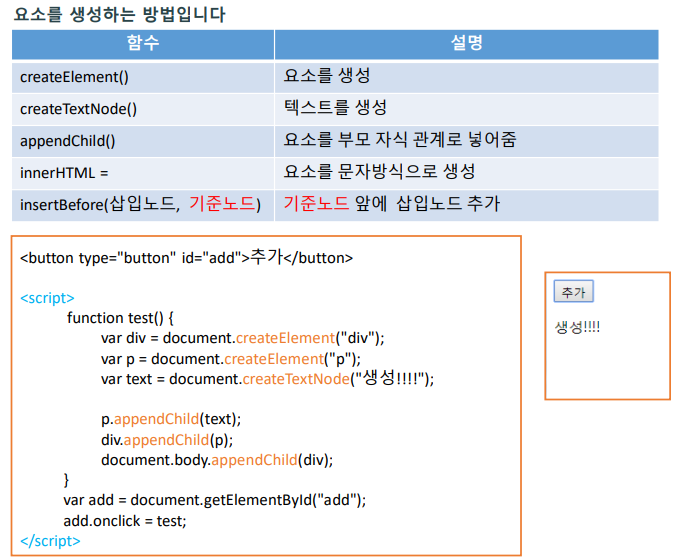Click the var text = document.createTextNode line
This screenshot has height=560, width=696.
pos(267,379)
